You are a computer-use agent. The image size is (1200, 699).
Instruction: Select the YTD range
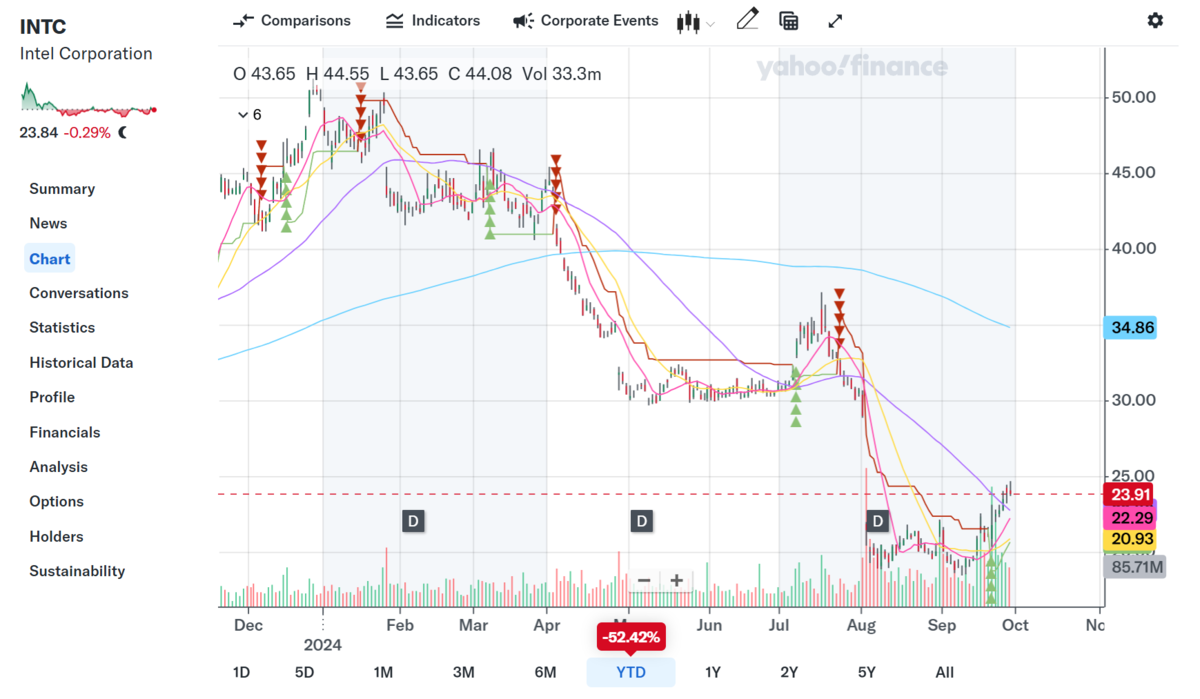point(631,672)
